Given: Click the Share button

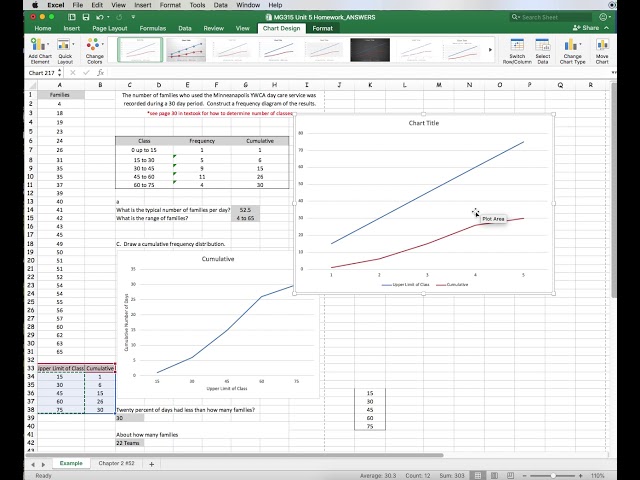Looking at the screenshot, I should coord(586,28).
